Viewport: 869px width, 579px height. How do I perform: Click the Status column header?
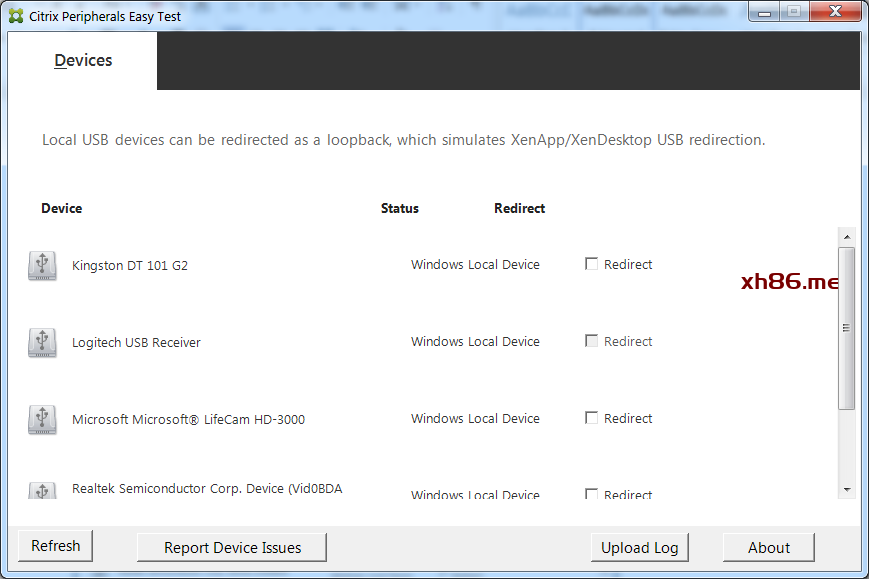point(400,208)
